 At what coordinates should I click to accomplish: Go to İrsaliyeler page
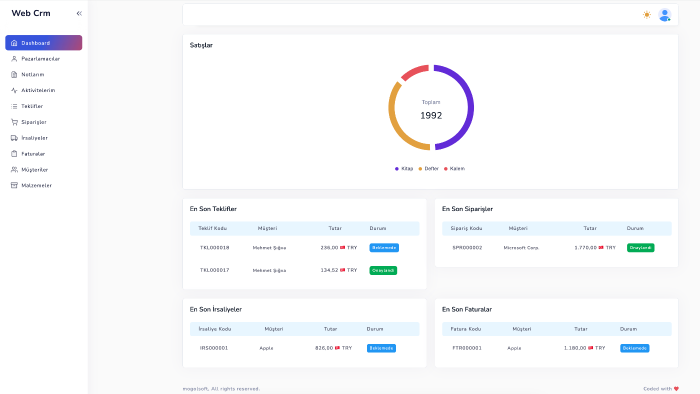[44, 138]
